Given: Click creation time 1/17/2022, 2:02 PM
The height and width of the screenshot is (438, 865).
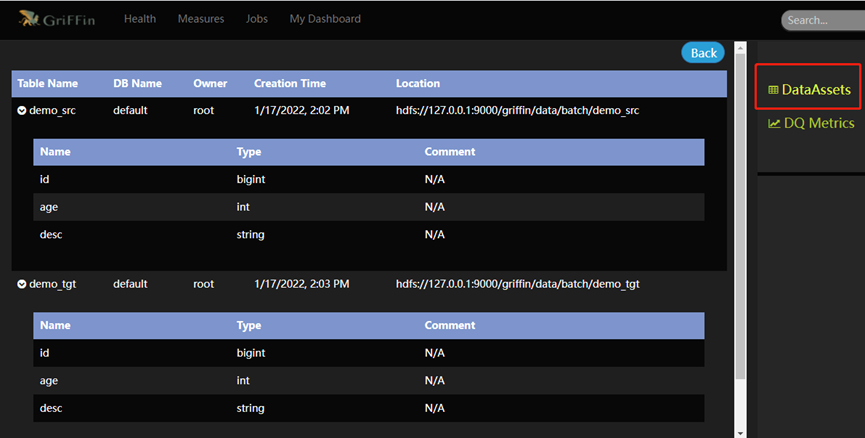Looking at the screenshot, I should pyautogui.click(x=301, y=110).
